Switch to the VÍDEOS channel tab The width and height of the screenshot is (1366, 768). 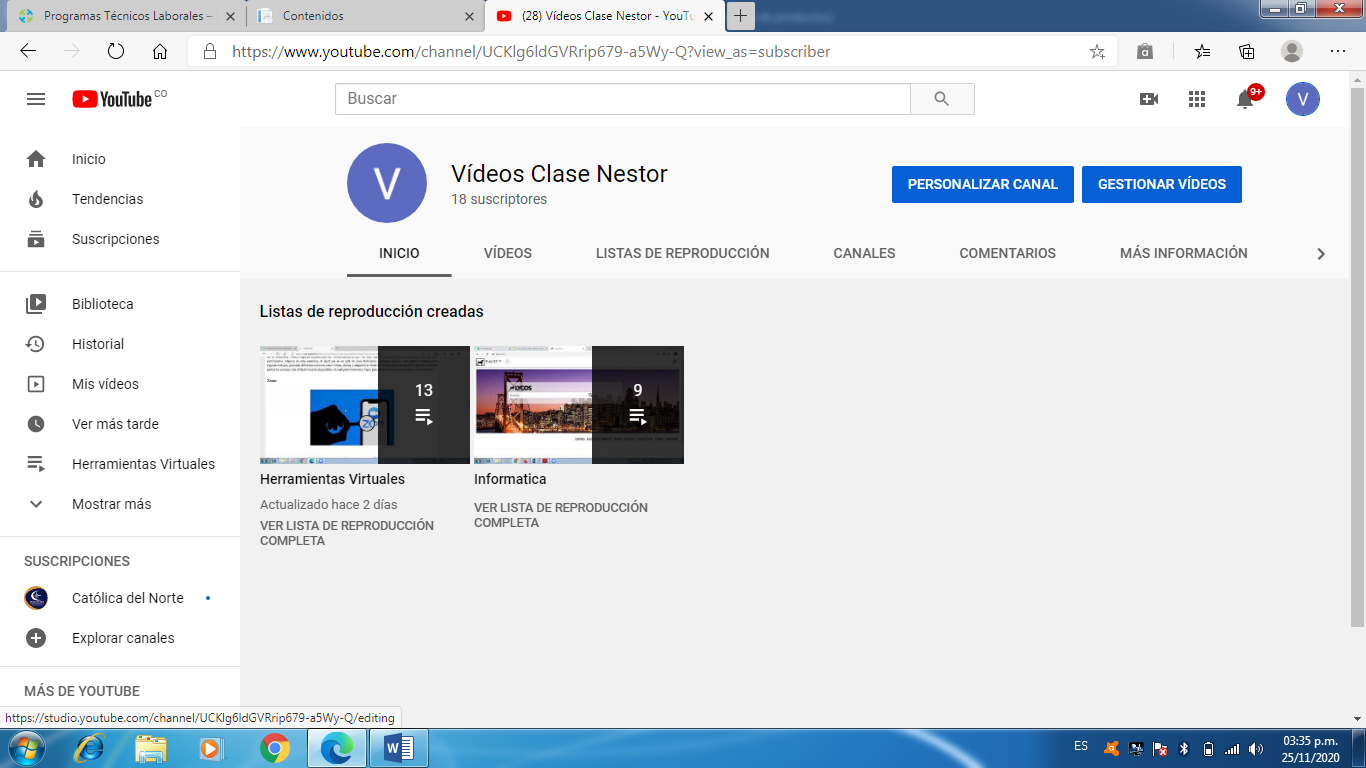[508, 253]
